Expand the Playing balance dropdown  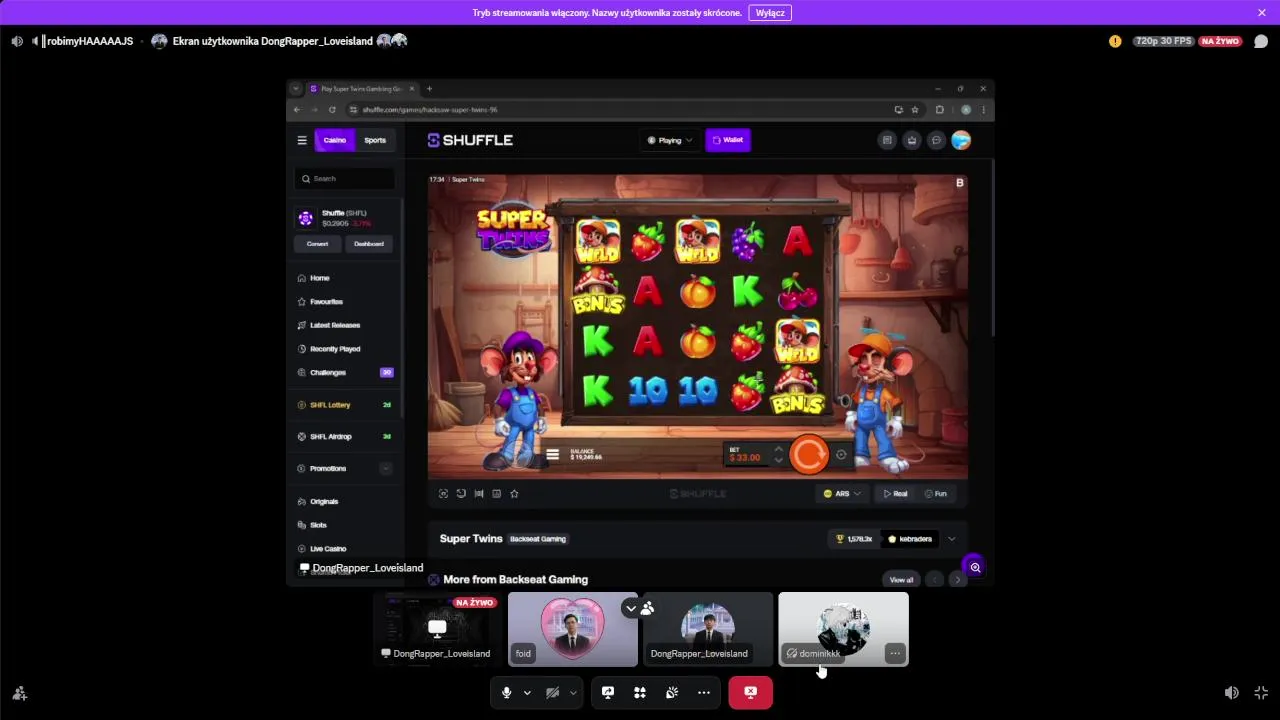pos(670,140)
